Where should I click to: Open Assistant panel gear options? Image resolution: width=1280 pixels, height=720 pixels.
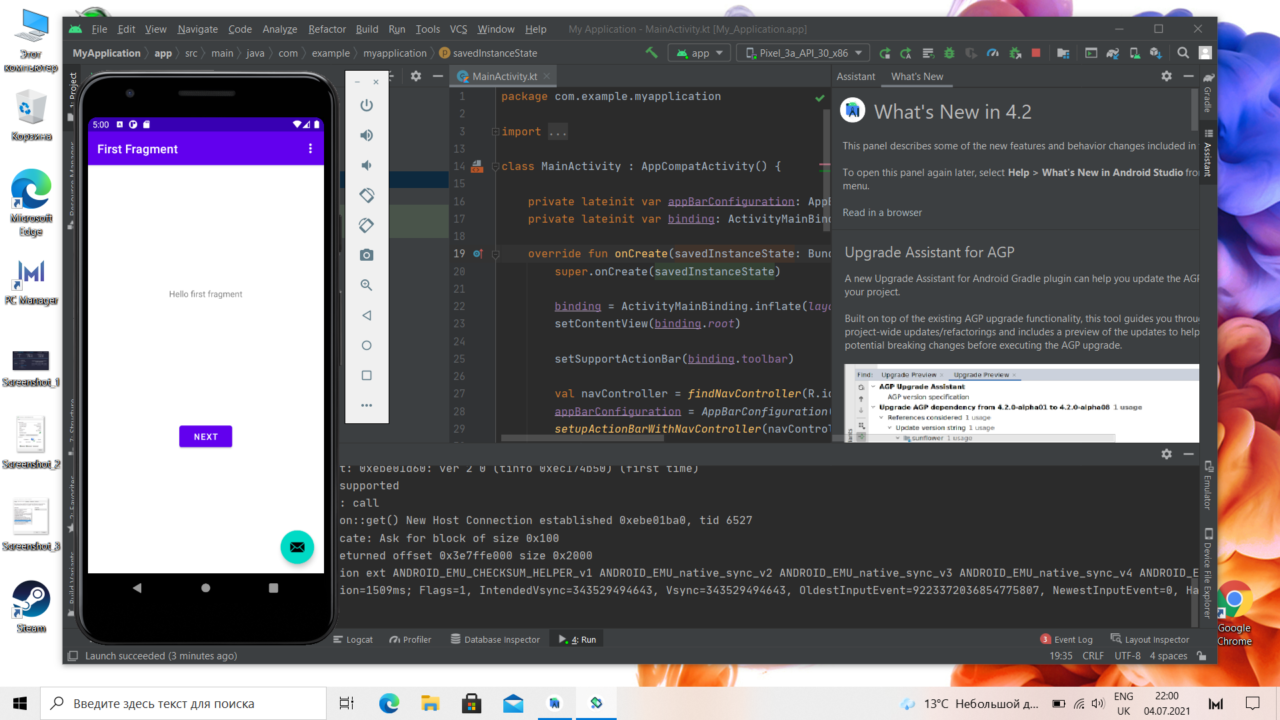(1166, 76)
